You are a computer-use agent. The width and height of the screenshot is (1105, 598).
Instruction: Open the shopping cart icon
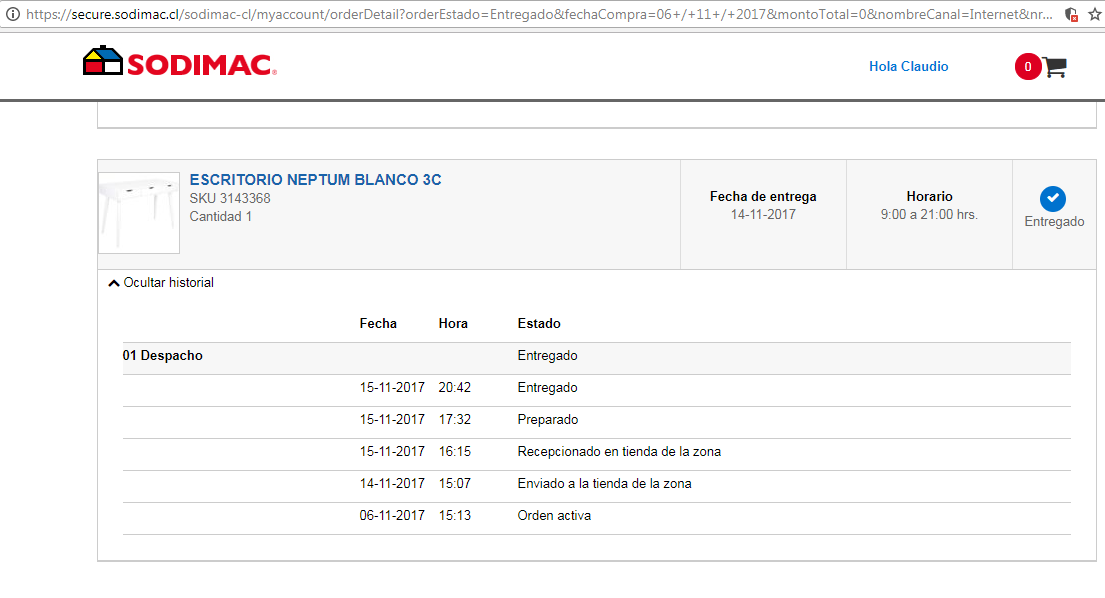1055,67
